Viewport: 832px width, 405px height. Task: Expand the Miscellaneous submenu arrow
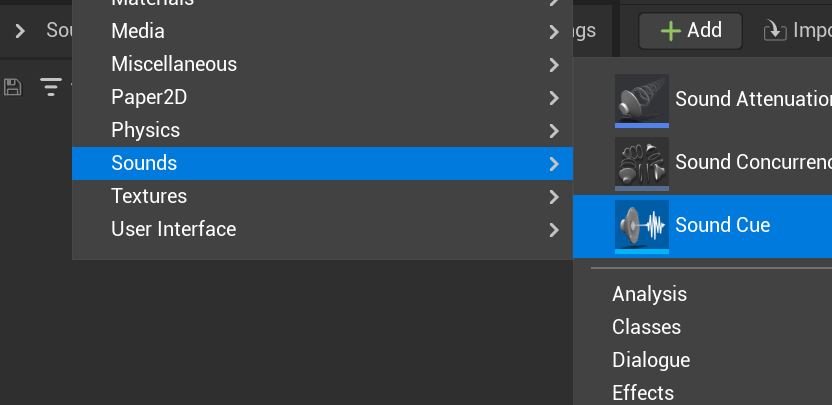click(554, 65)
